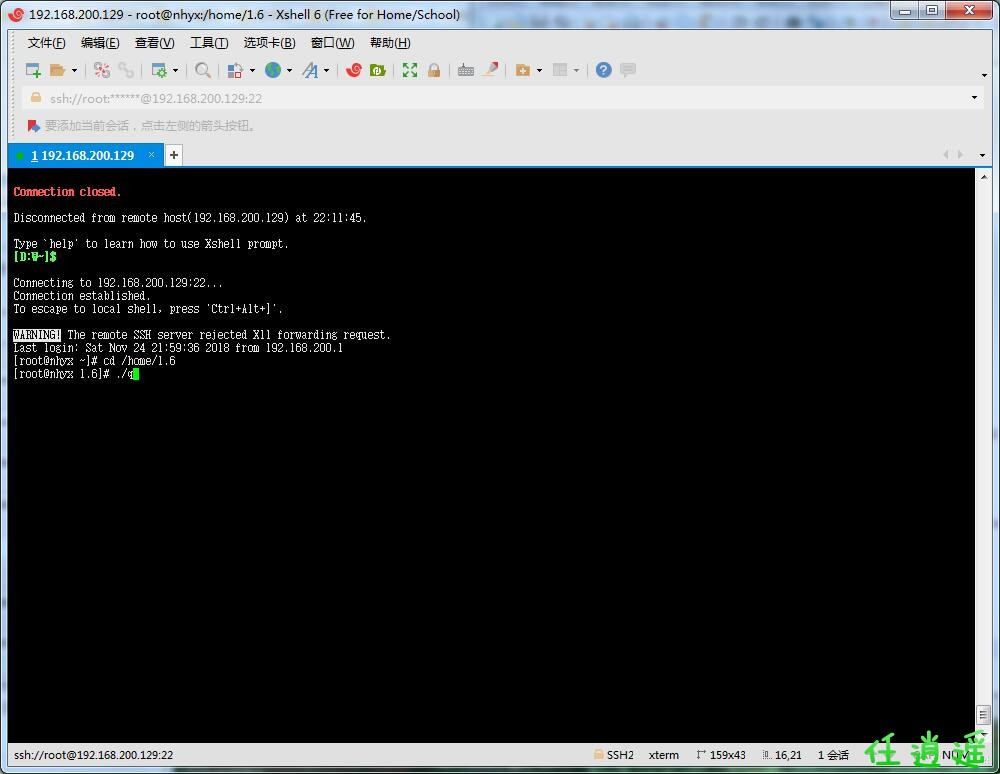Click the Disconnect toolbar icon
This screenshot has height=774, width=1000.
(x=102, y=70)
